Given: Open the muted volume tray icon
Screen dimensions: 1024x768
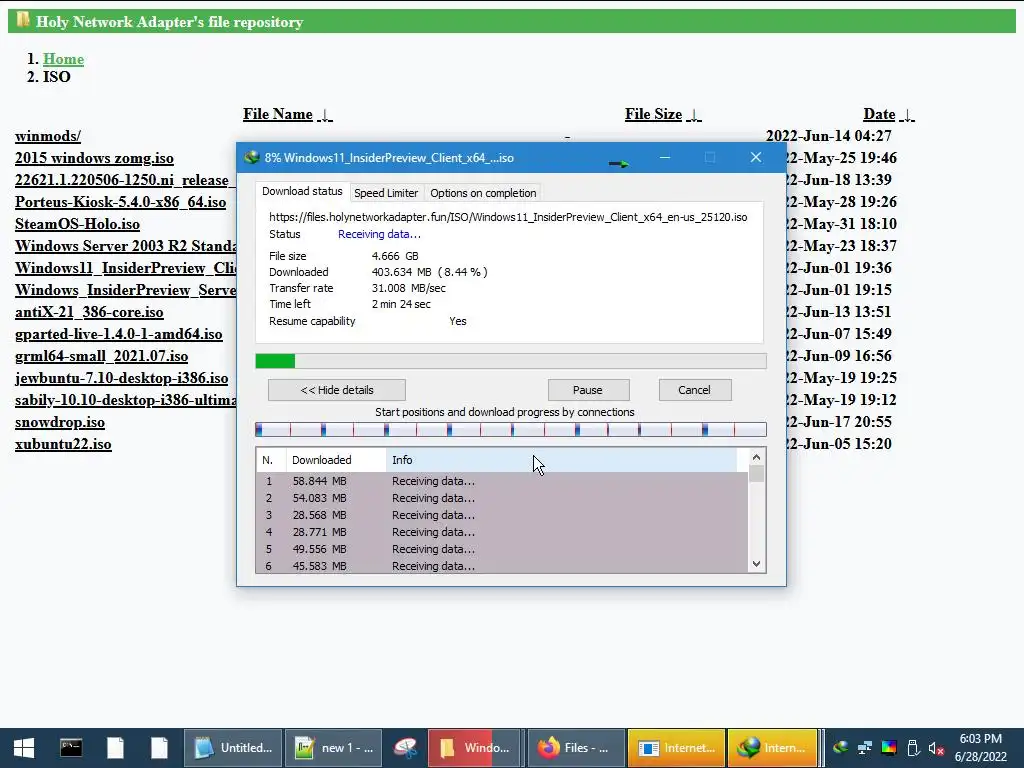Looking at the screenshot, I should click(x=936, y=748).
